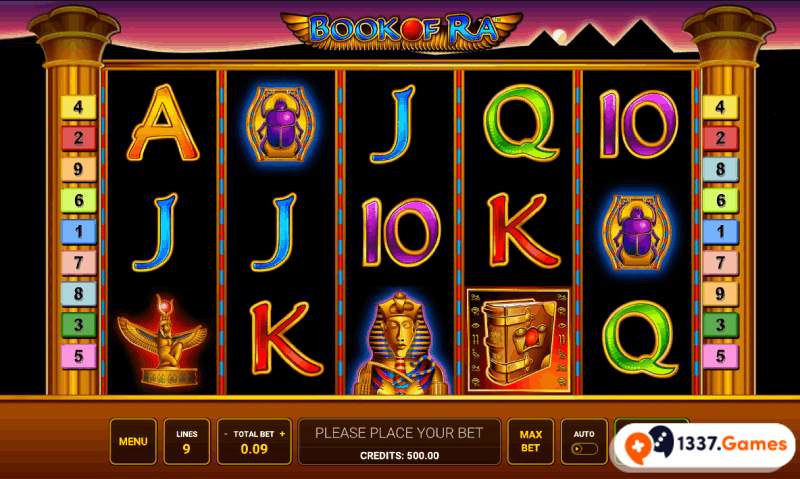Click the red K symbol on the fourth reel
Viewport: 800px width, 479px height.
point(522,231)
